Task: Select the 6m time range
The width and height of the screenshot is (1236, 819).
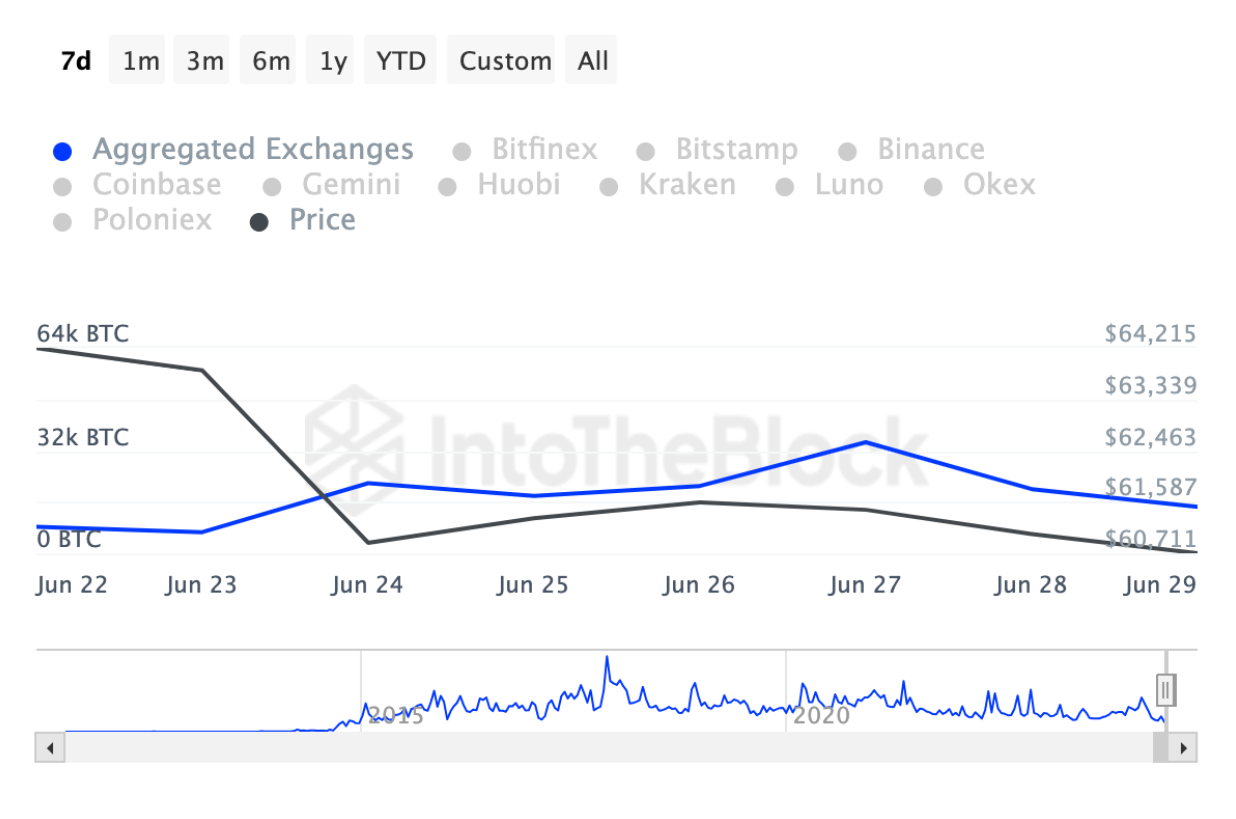Action: 270,61
